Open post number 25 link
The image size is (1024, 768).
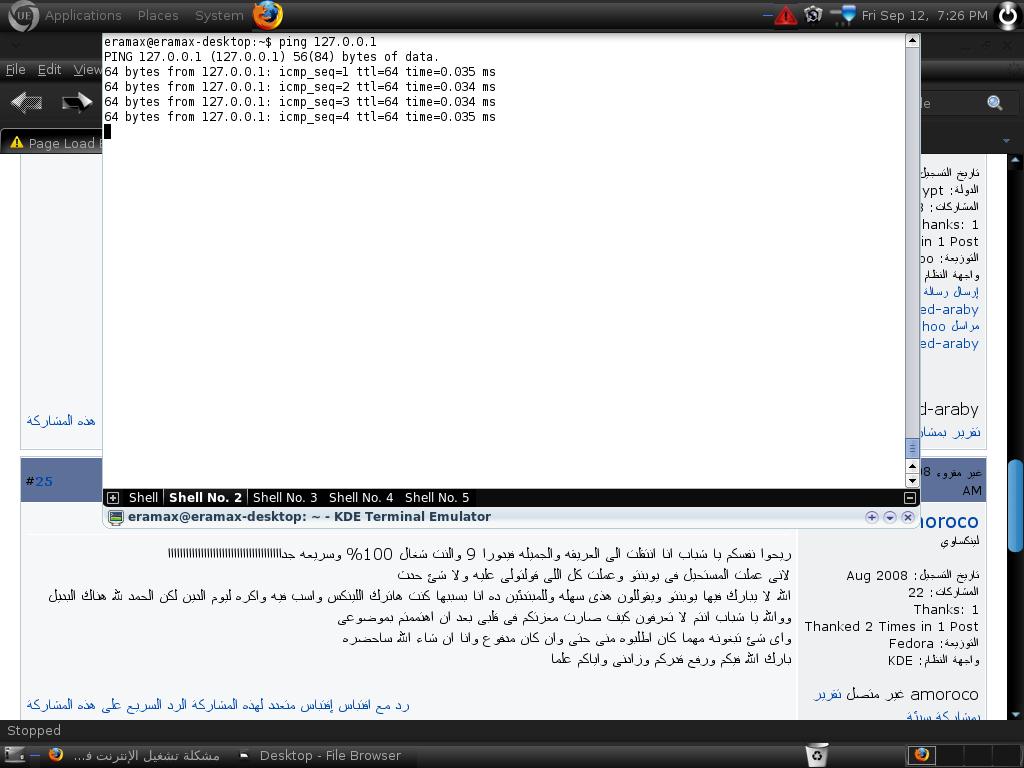pyautogui.click(x=44, y=481)
